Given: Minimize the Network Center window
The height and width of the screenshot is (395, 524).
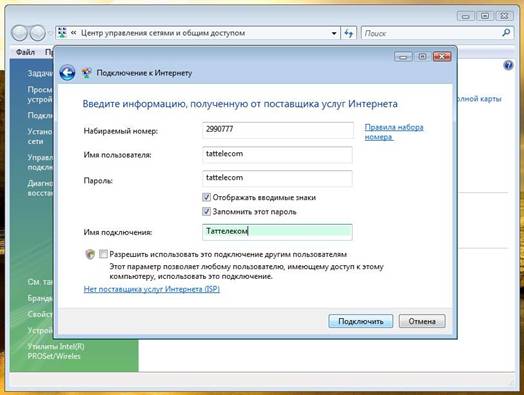Looking at the screenshot, I should (x=466, y=16).
